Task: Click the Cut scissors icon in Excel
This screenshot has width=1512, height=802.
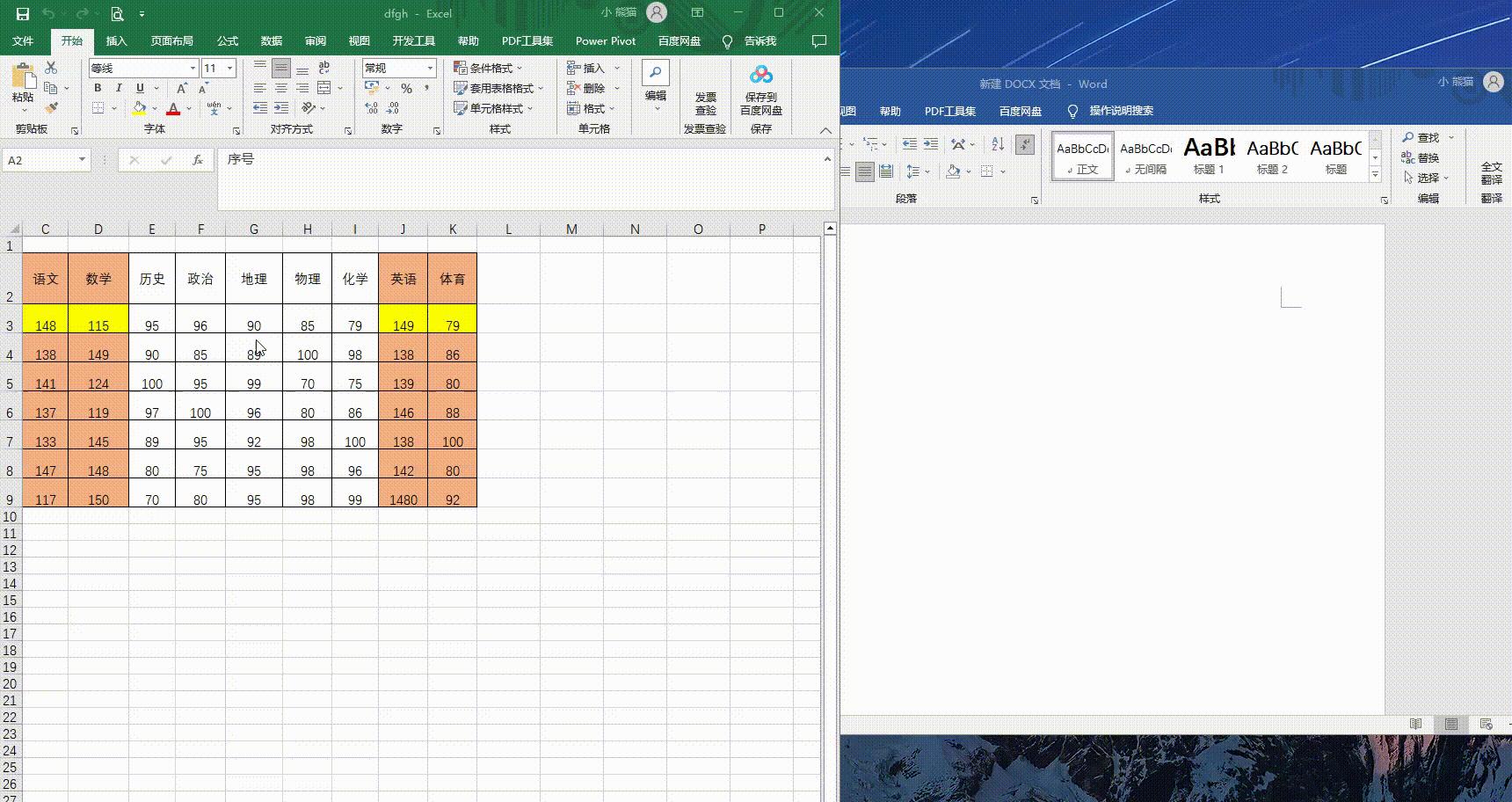Action: [x=51, y=68]
